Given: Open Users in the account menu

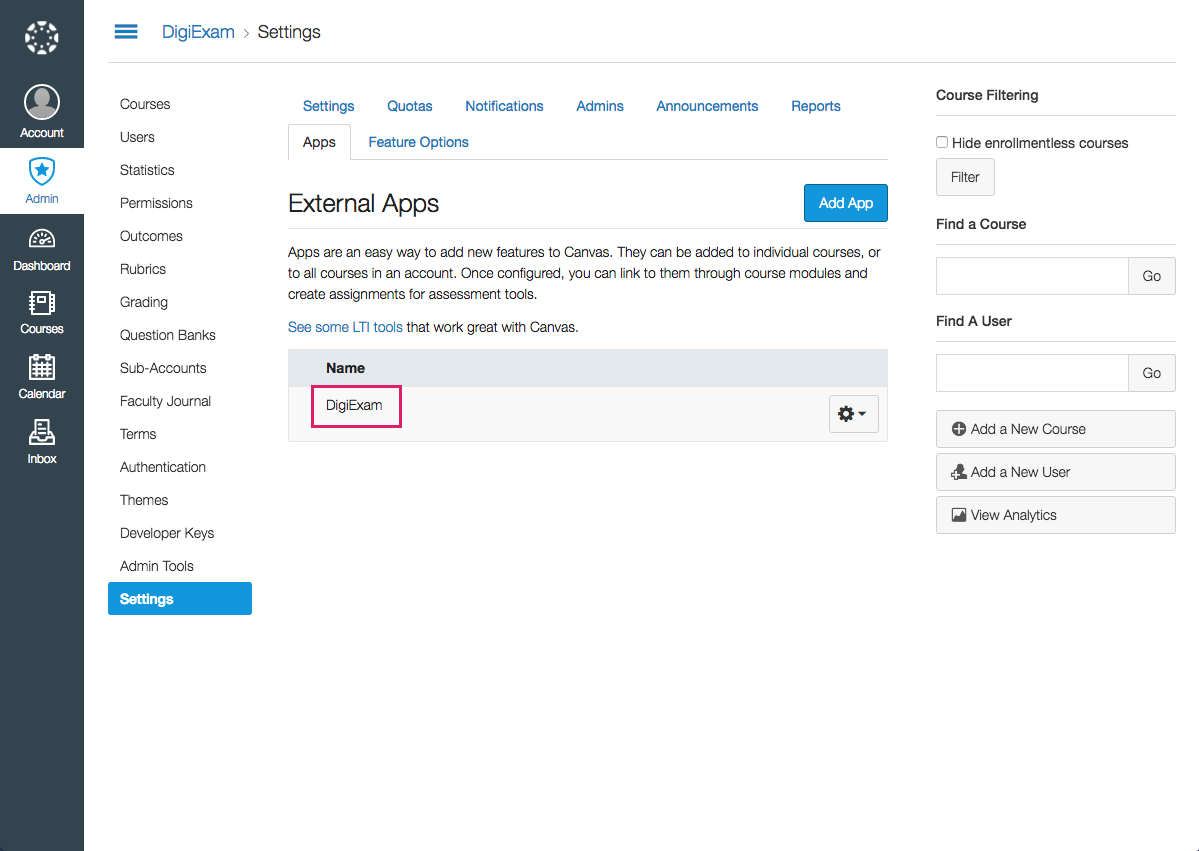Looking at the screenshot, I should click(137, 137).
